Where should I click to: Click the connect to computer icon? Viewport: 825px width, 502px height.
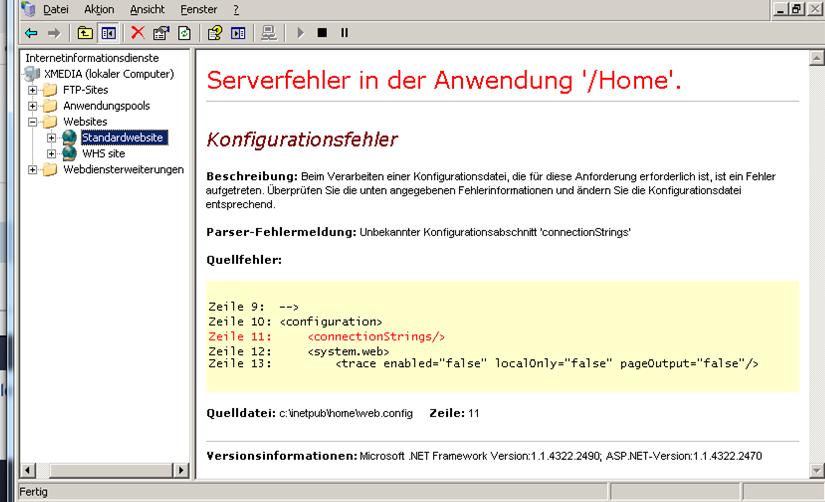click(269, 33)
